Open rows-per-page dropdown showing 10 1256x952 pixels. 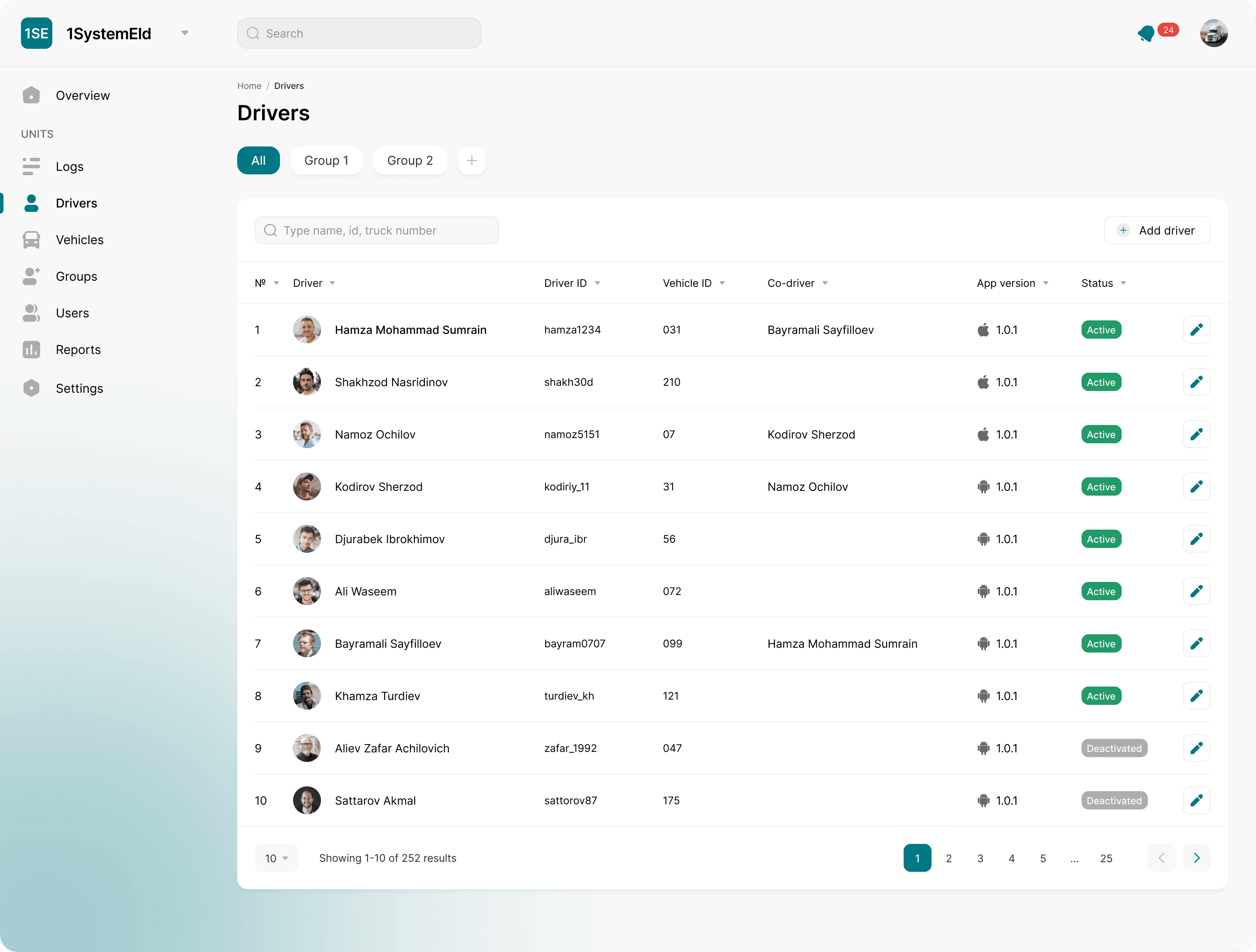pyautogui.click(x=276, y=858)
